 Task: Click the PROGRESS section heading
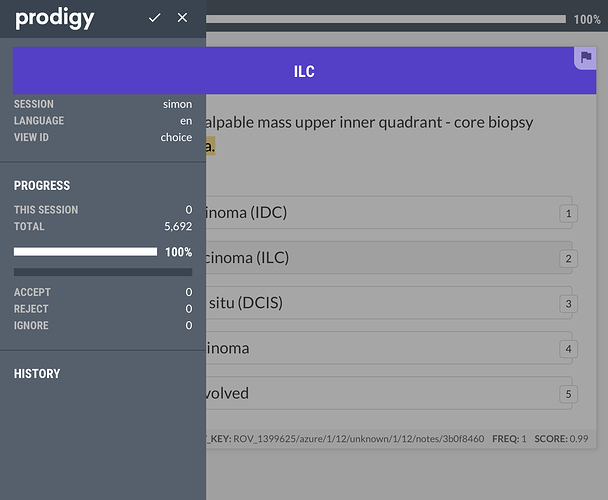(42, 186)
